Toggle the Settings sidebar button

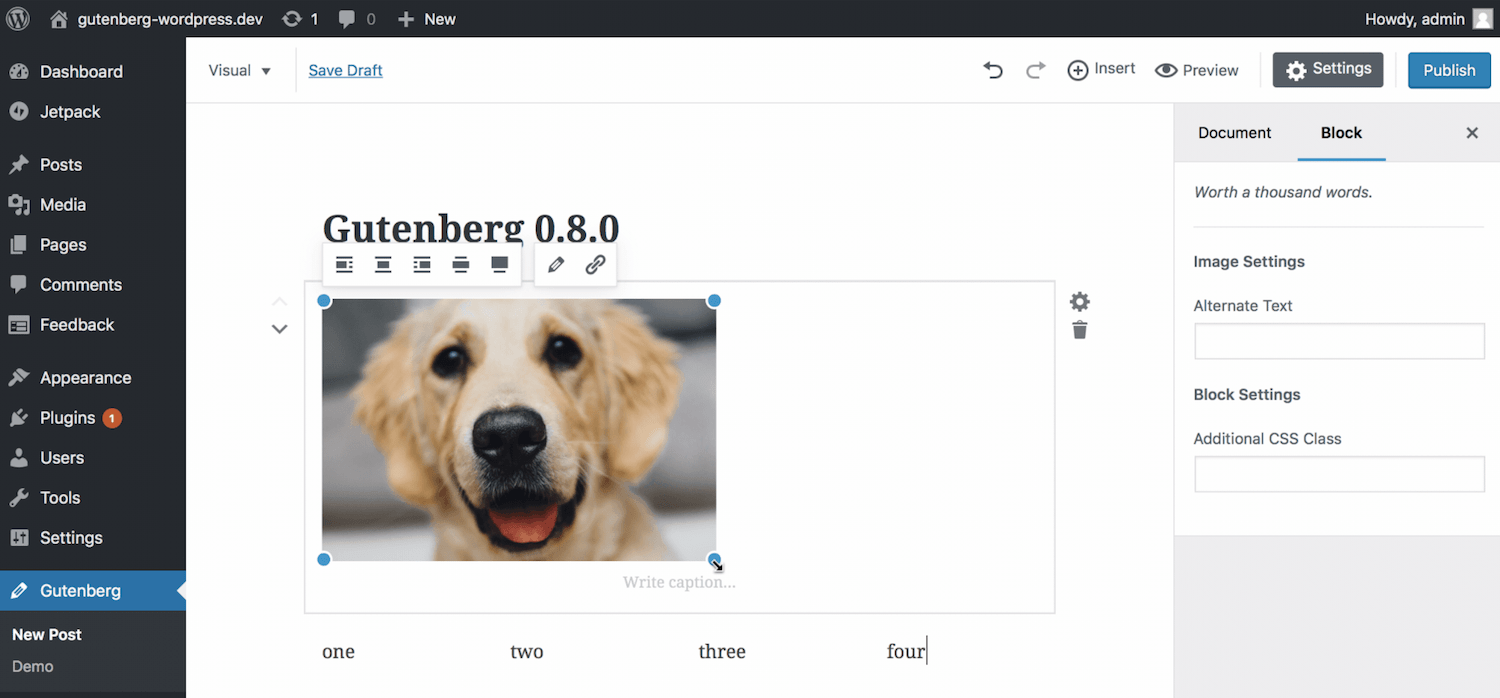coord(1328,70)
